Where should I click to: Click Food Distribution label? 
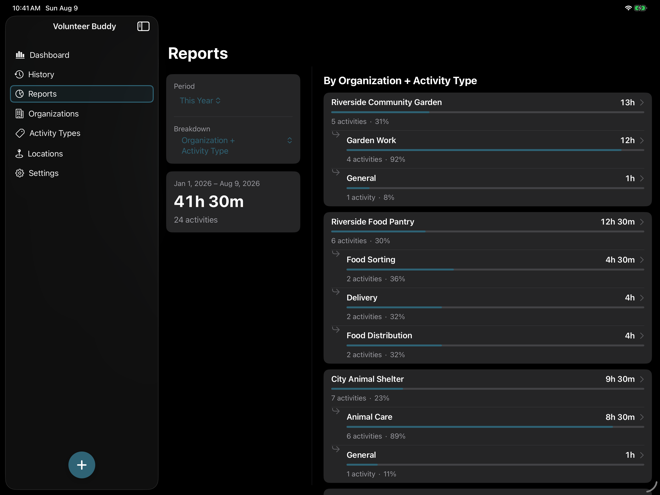pos(379,335)
